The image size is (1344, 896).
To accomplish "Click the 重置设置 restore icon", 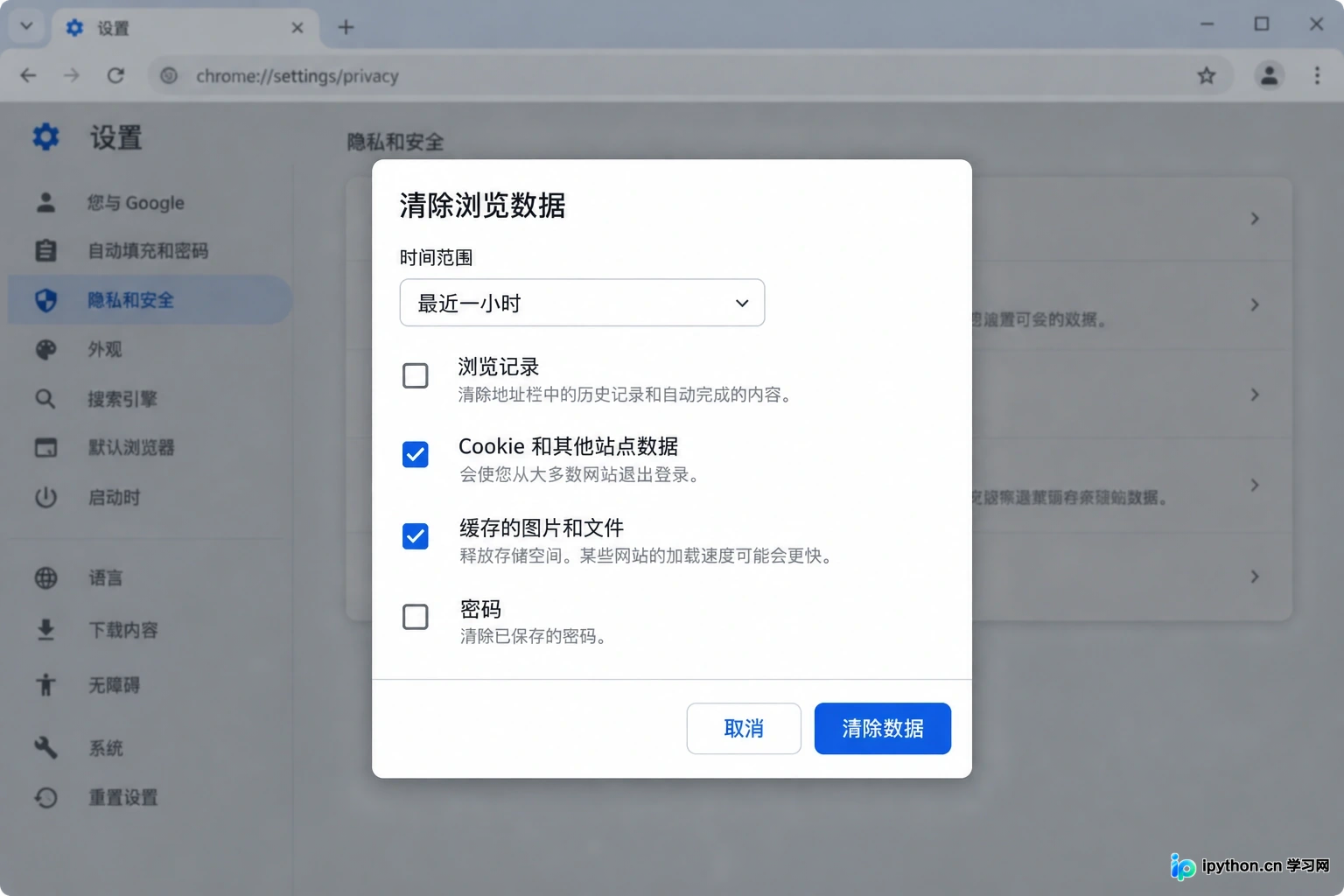I will tap(45, 797).
